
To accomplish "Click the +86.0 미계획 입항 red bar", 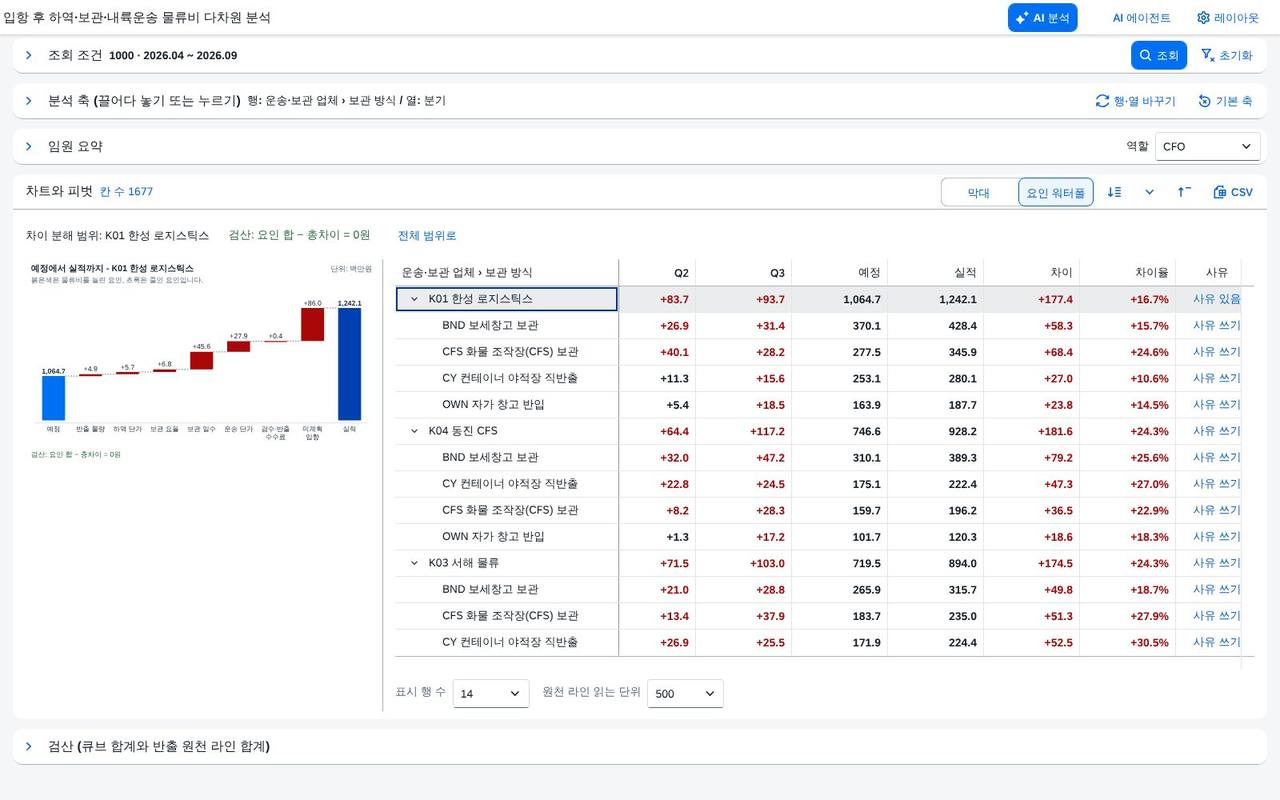I will click(x=312, y=324).
